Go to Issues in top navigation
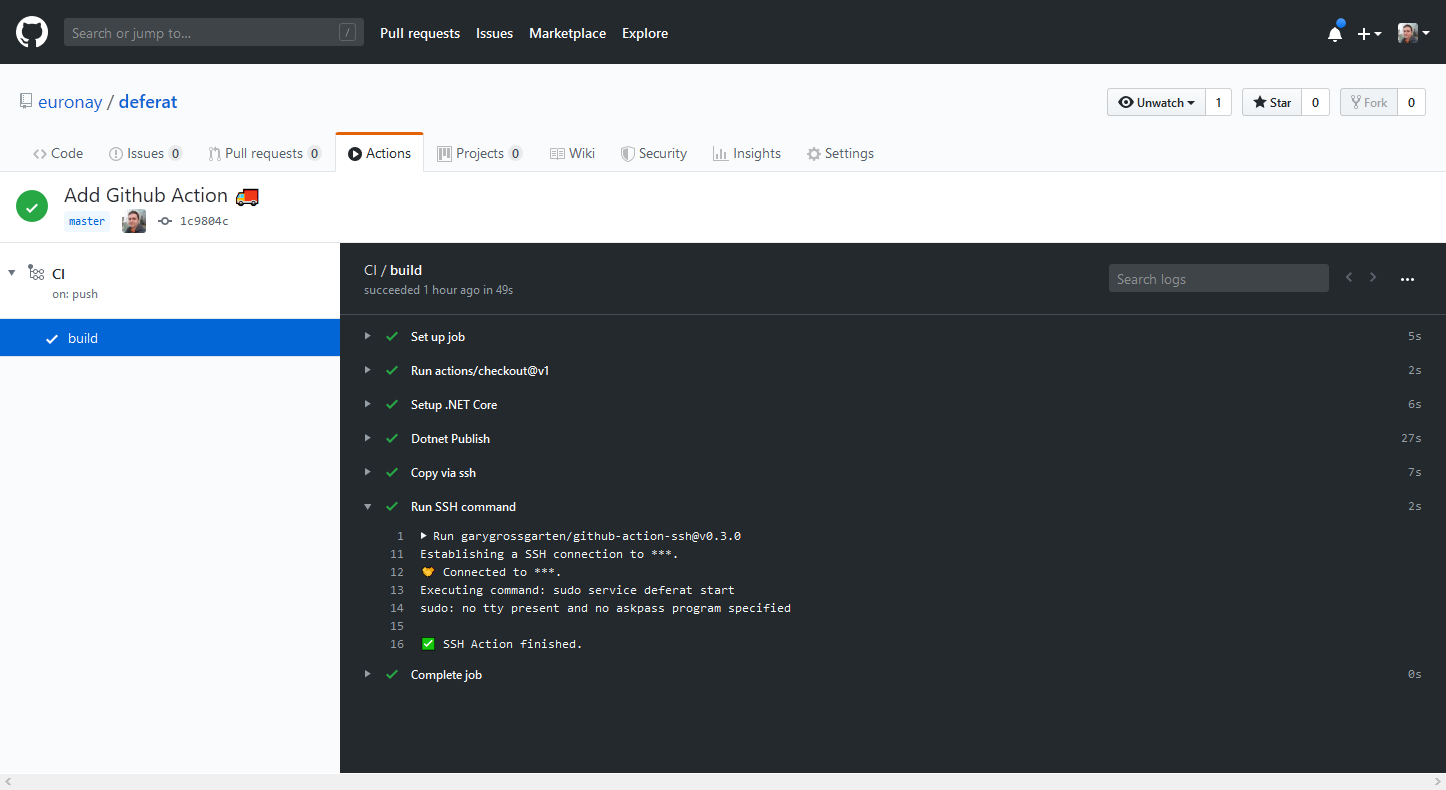This screenshot has width=1446, height=790. tap(494, 33)
